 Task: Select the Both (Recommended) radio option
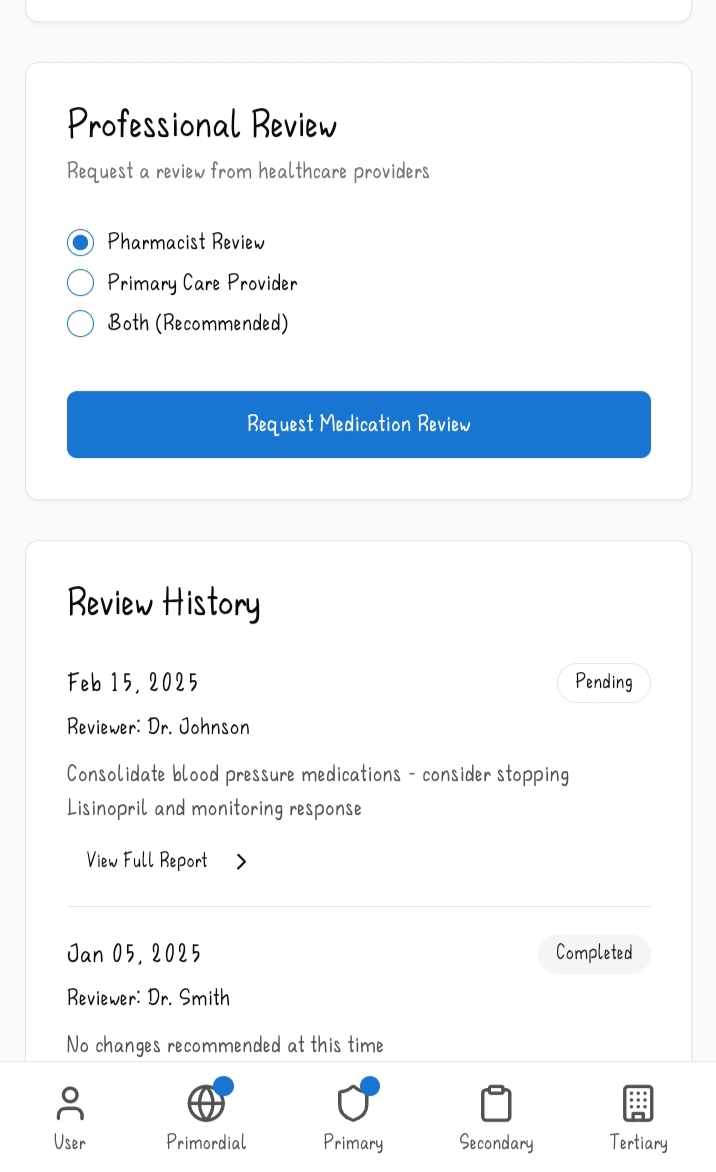tap(81, 324)
